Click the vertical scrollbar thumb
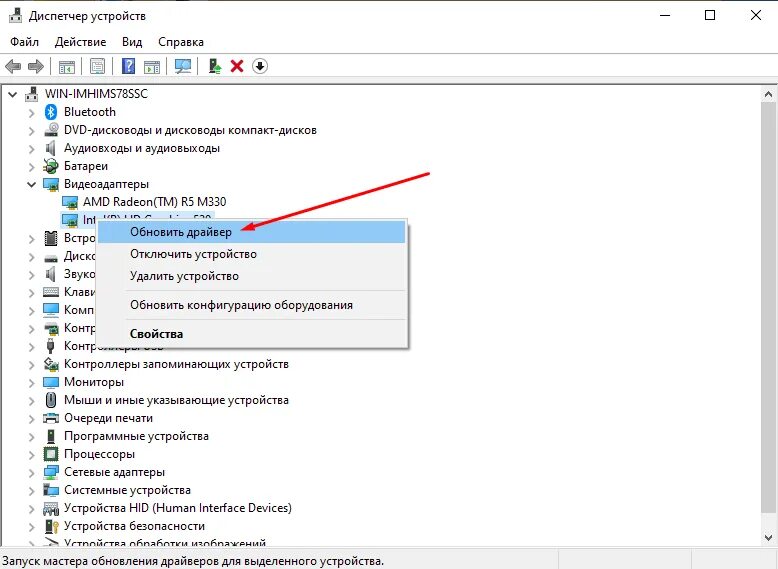Viewport: 778px width, 569px height. [x=768, y=309]
